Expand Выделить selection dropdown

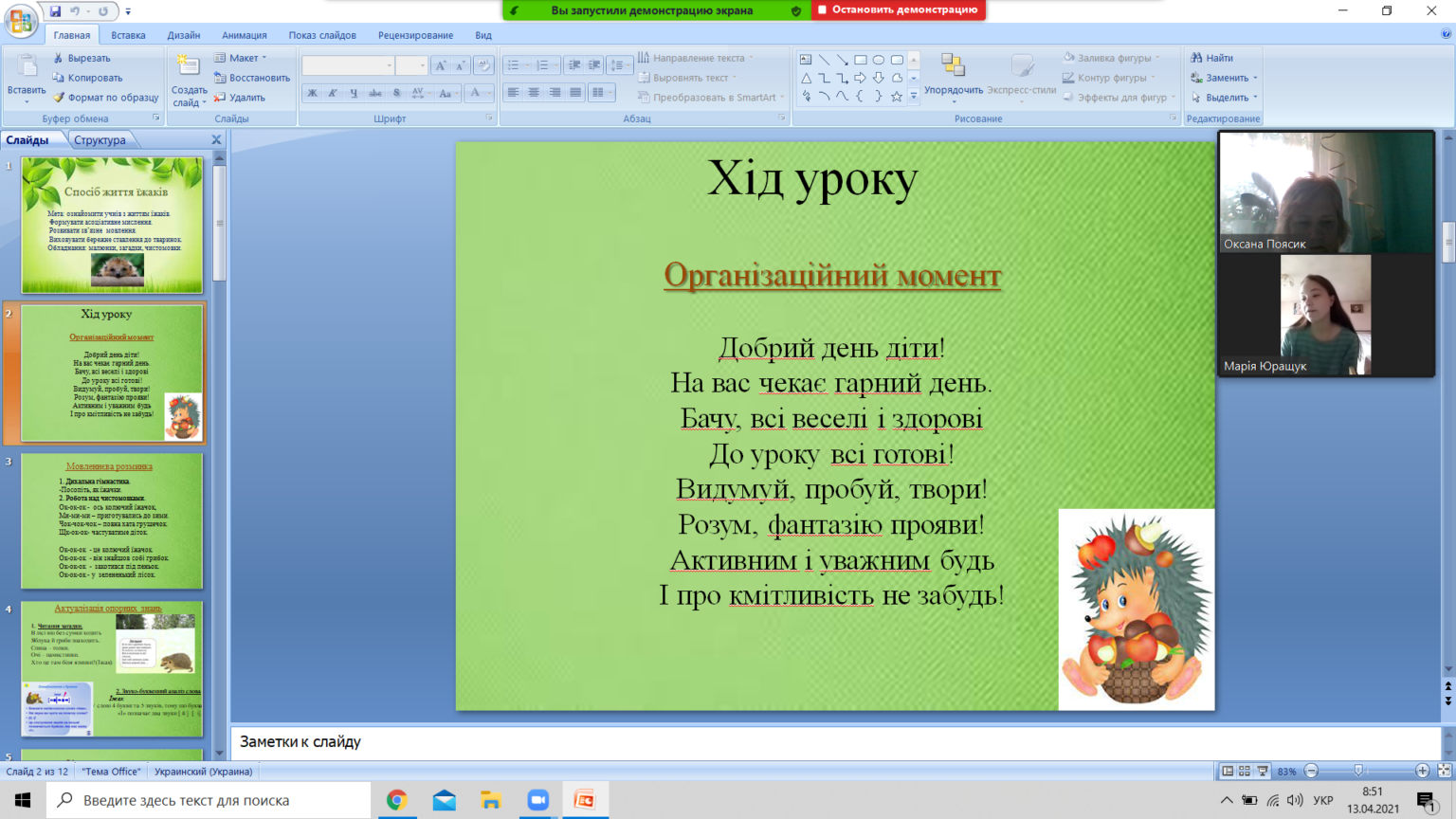click(x=1225, y=98)
